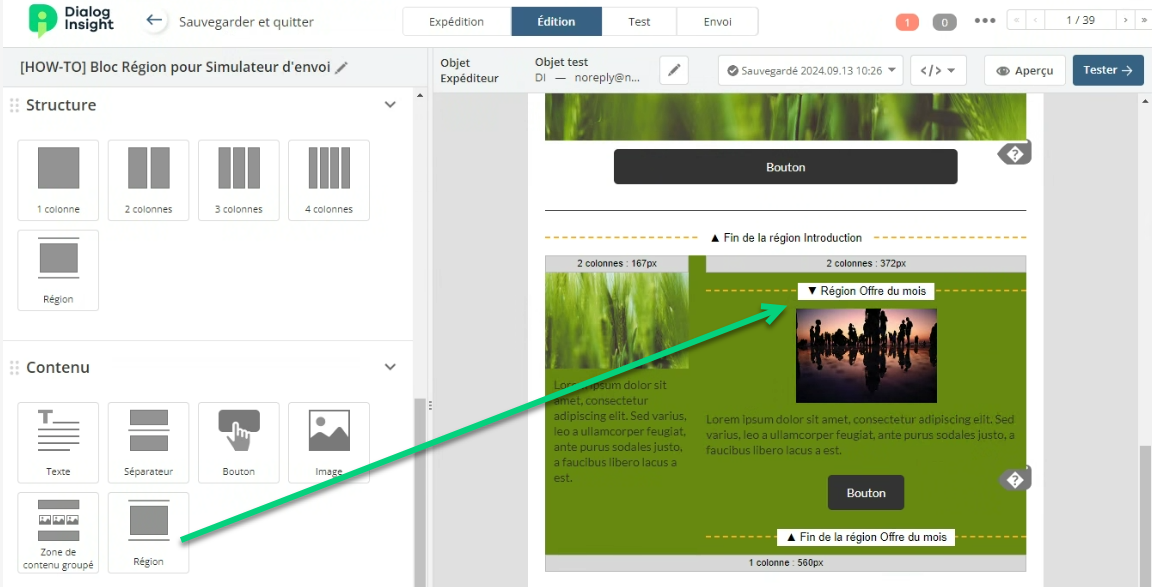
Task: Click the DI — noreply sender text
Action: [x=588, y=78]
